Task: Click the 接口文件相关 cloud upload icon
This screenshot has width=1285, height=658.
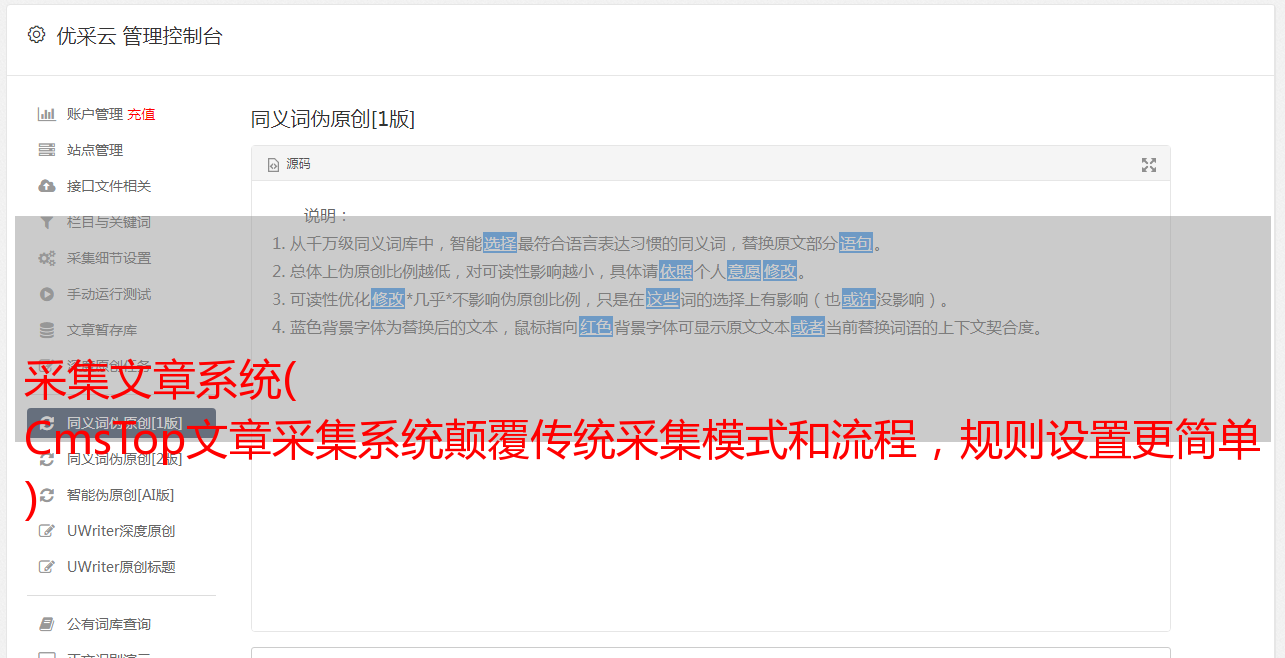Action: 46,186
